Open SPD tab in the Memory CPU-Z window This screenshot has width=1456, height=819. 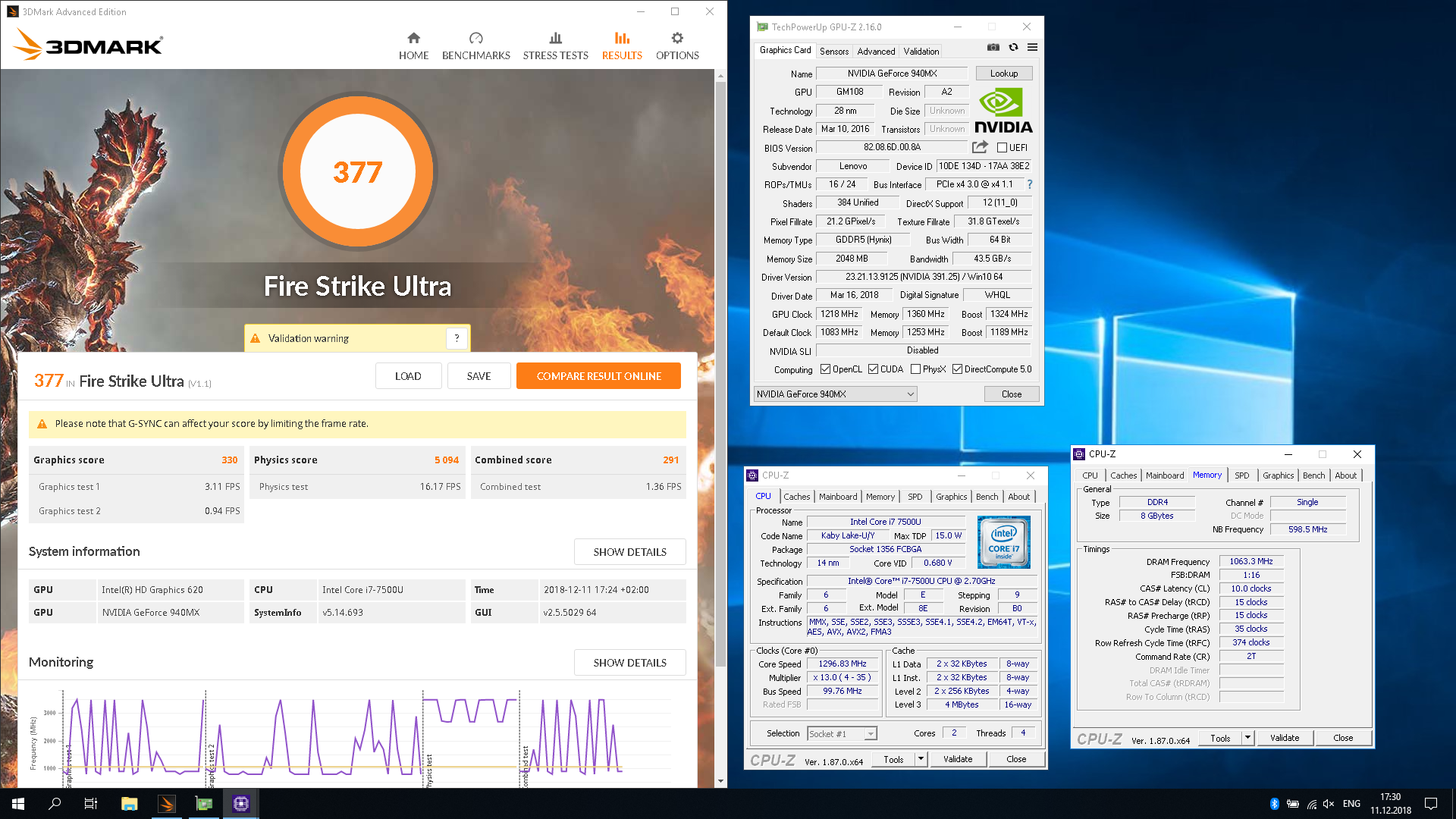pos(1241,475)
